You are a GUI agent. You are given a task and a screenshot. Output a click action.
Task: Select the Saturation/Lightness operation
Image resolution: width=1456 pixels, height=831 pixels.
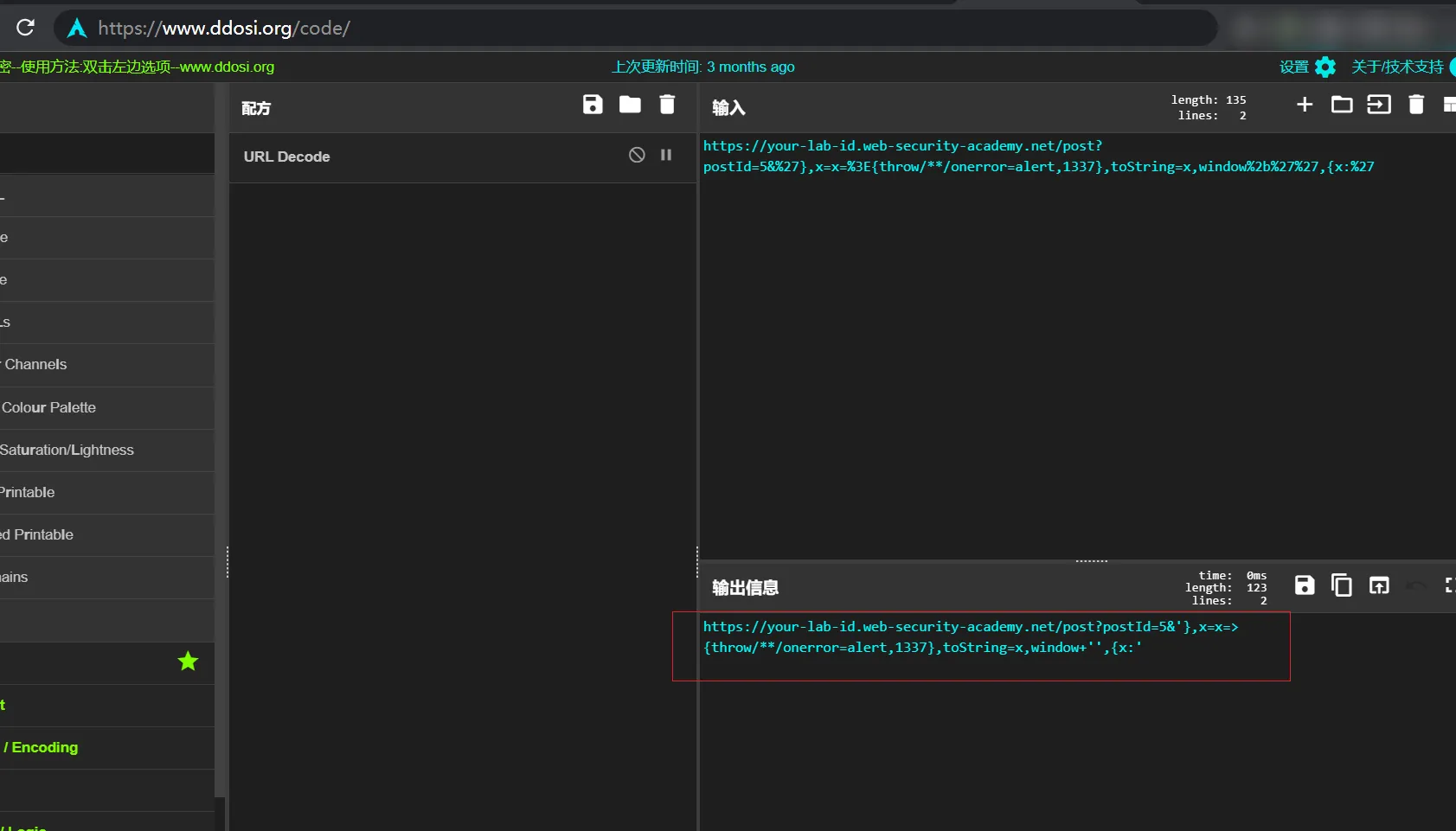(x=107, y=450)
